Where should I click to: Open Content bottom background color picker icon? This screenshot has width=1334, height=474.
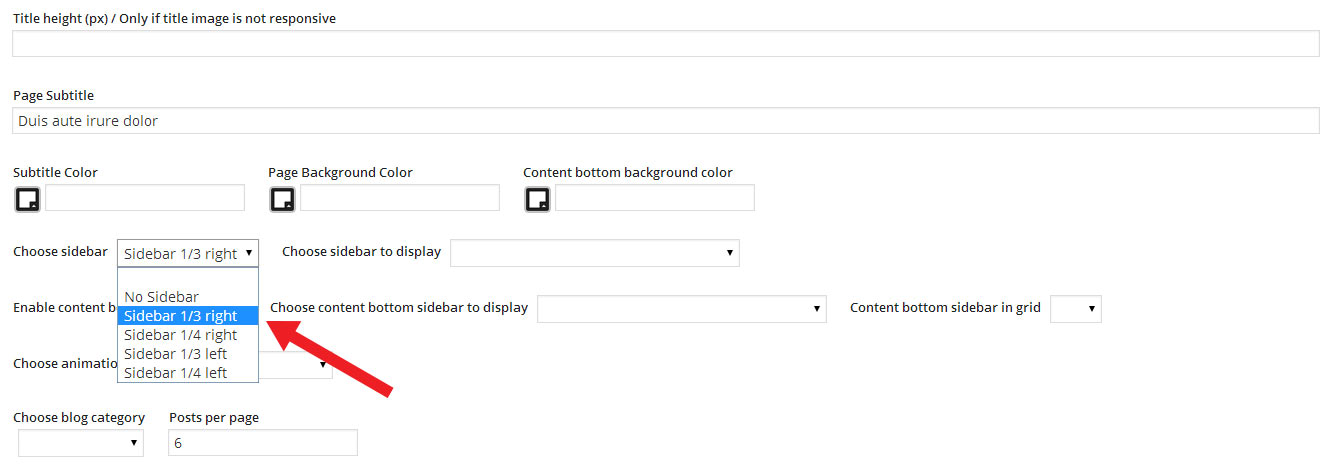pos(538,199)
